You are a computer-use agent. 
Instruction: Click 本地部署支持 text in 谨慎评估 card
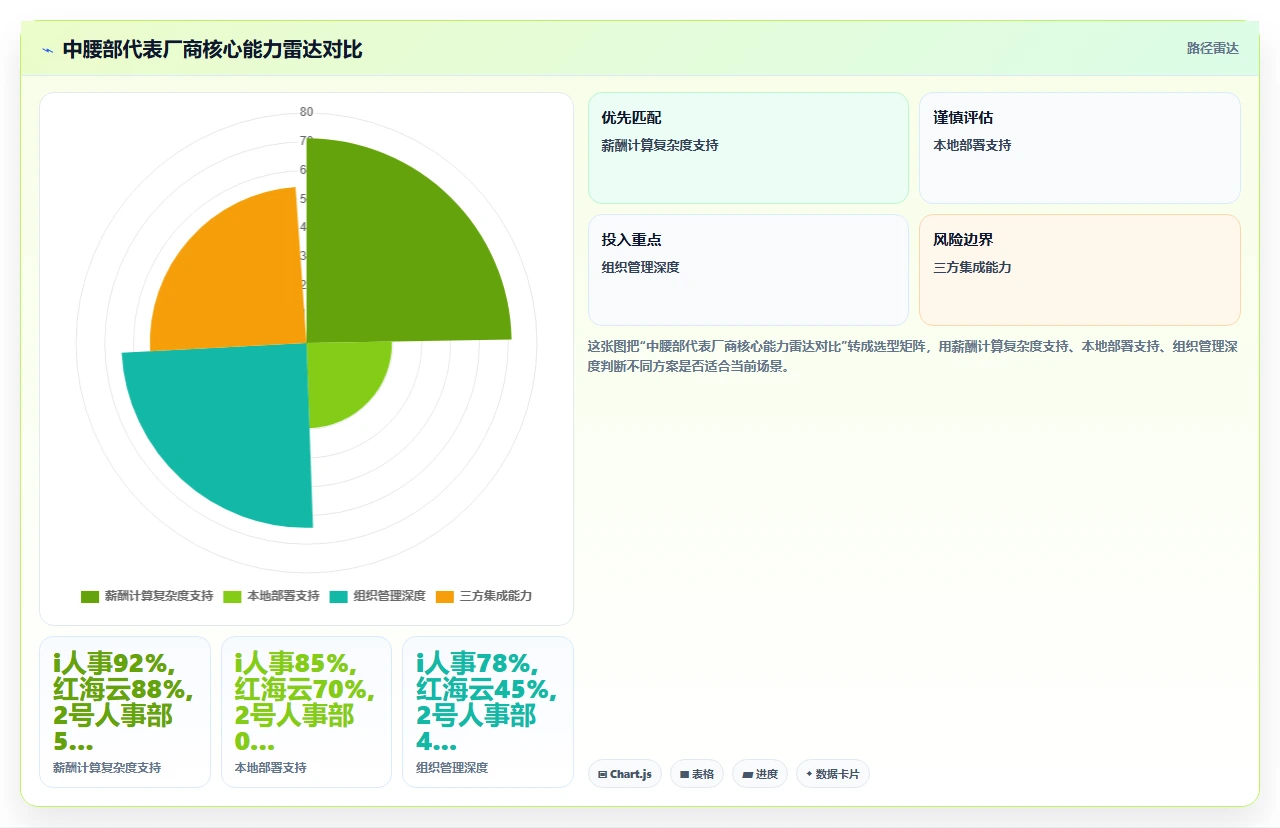[972, 145]
